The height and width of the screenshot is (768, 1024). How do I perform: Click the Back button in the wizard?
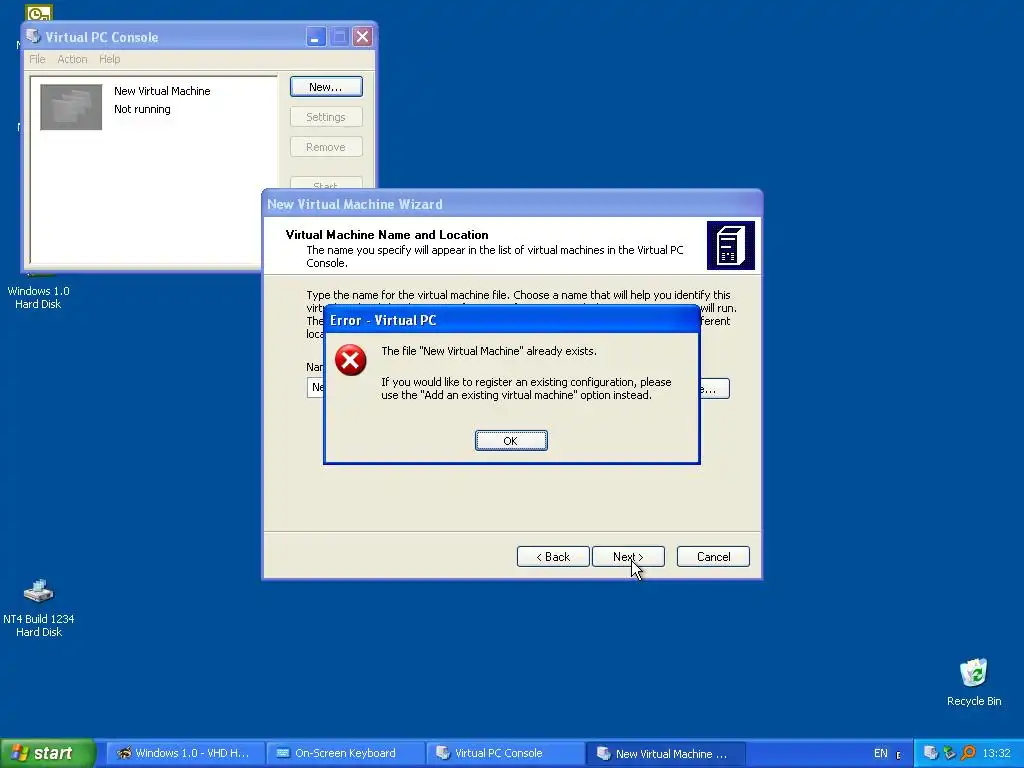[553, 556]
